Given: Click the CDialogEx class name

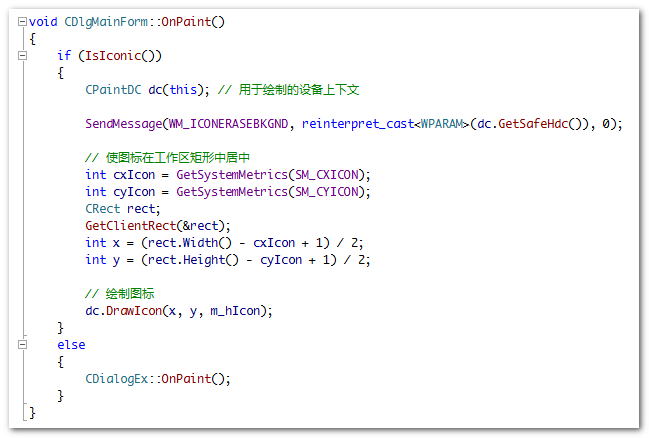Looking at the screenshot, I should pyautogui.click(x=117, y=378).
